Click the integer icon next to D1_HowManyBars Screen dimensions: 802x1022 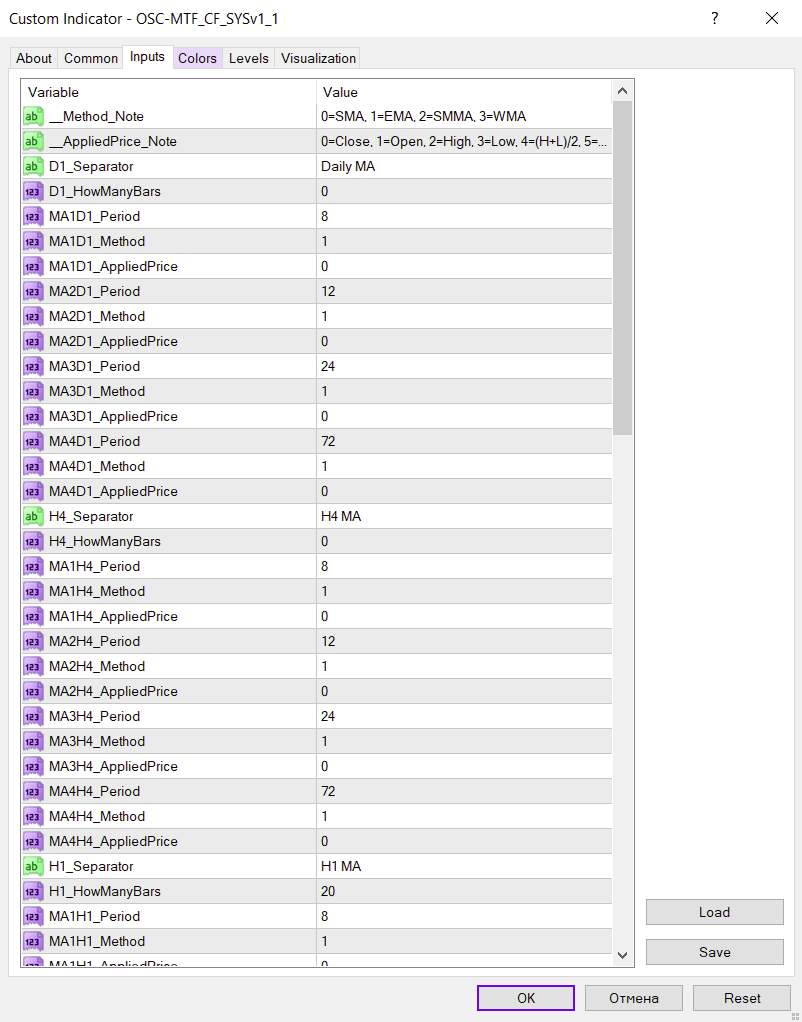[33, 191]
